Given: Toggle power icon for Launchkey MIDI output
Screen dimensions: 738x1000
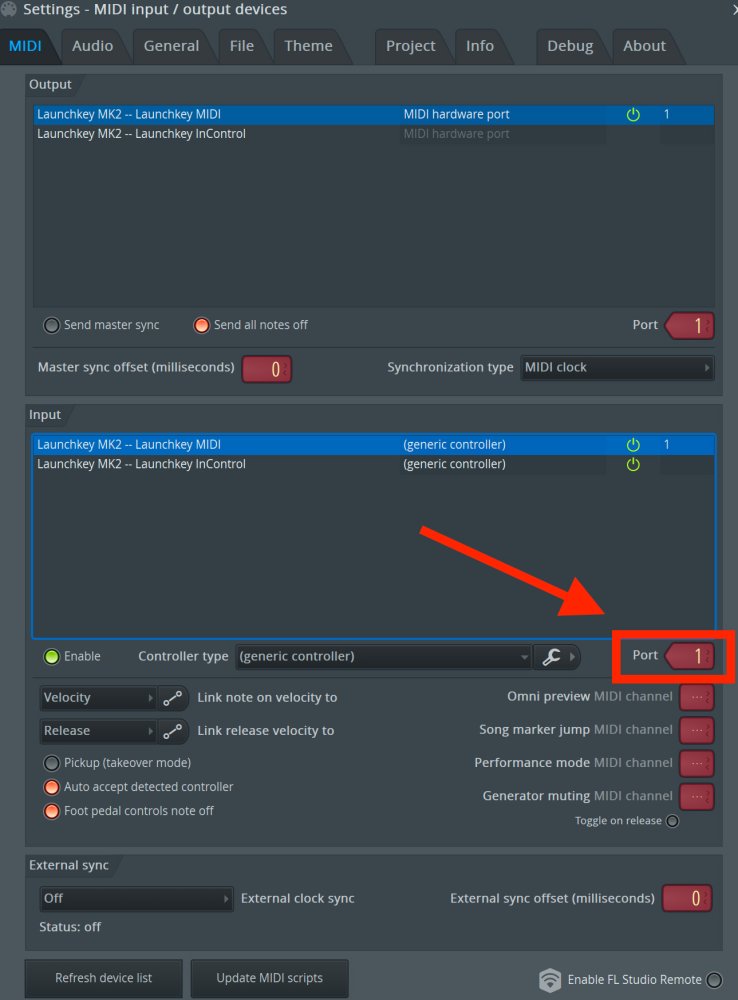Looking at the screenshot, I should pos(633,115).
